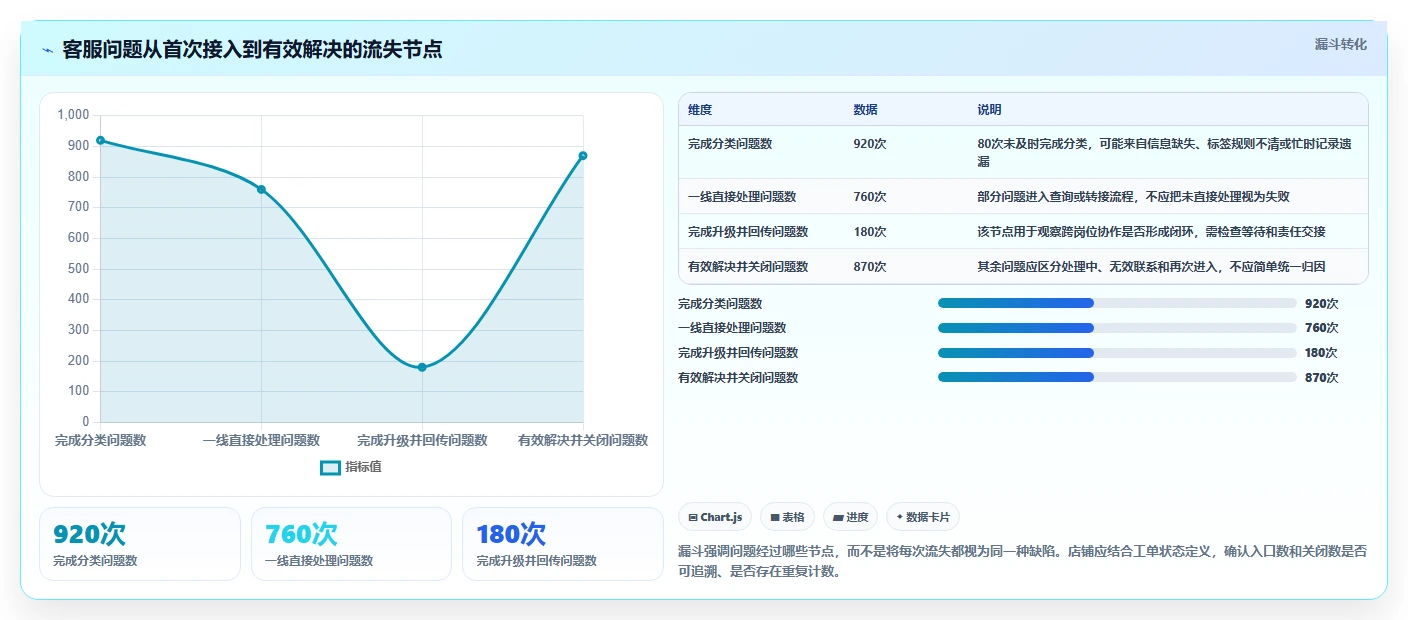
Task: Select the 表格 tag chip
Action: (788, 517)
